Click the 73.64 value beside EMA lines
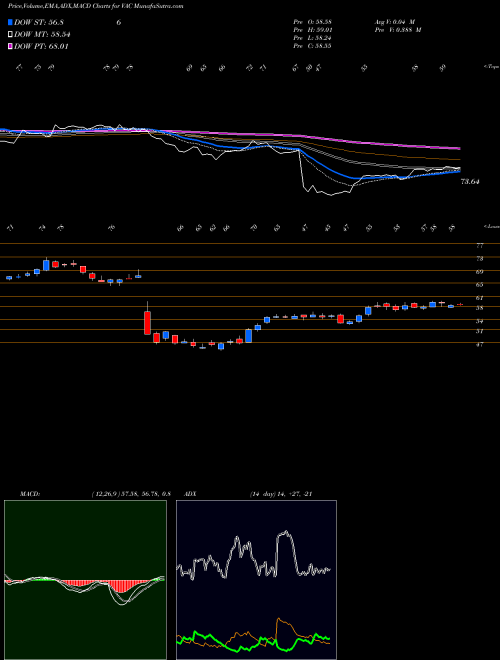Viewport: 500px width, 660px height. [x=470, y=182]
